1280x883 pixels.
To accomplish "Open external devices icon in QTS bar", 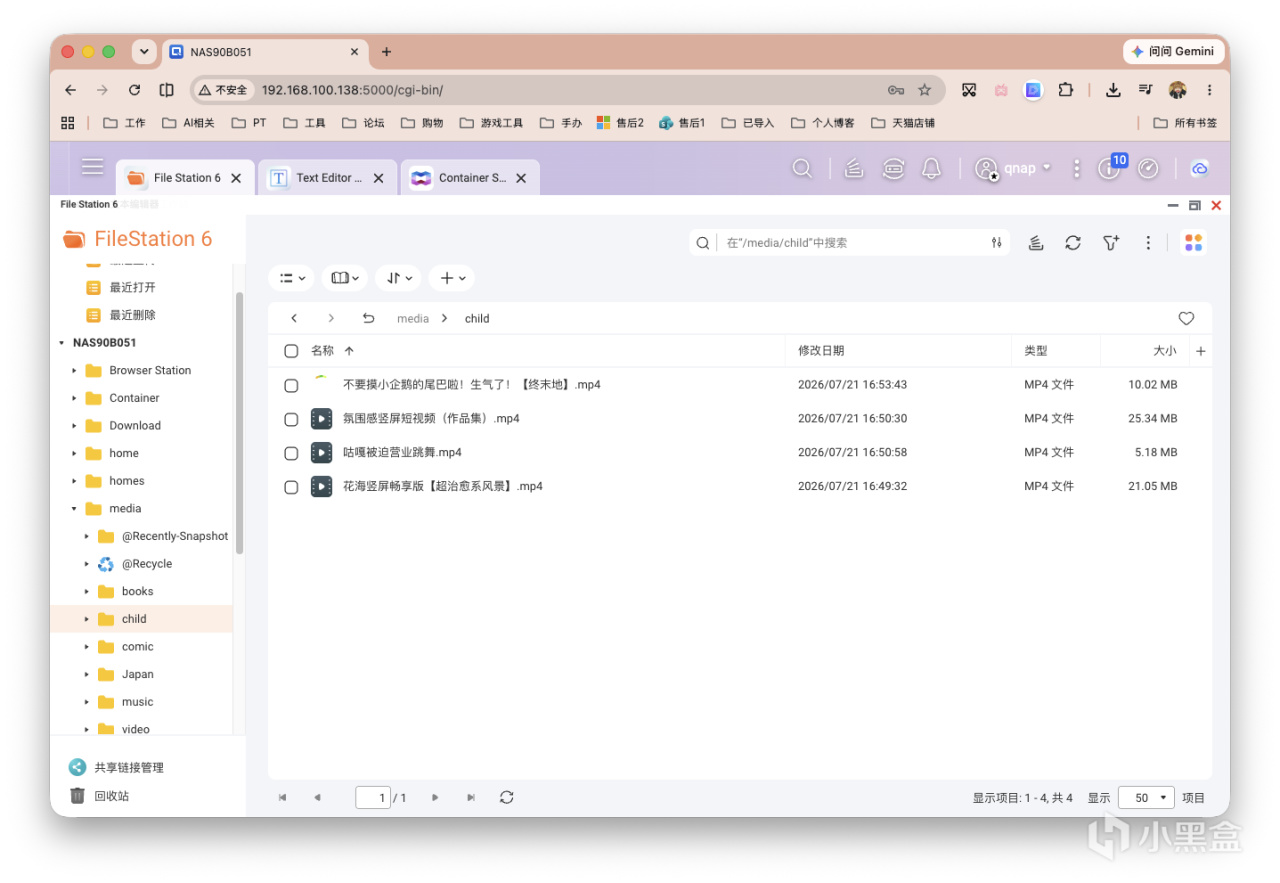I will pyautogui.click(x=894, y=169).
